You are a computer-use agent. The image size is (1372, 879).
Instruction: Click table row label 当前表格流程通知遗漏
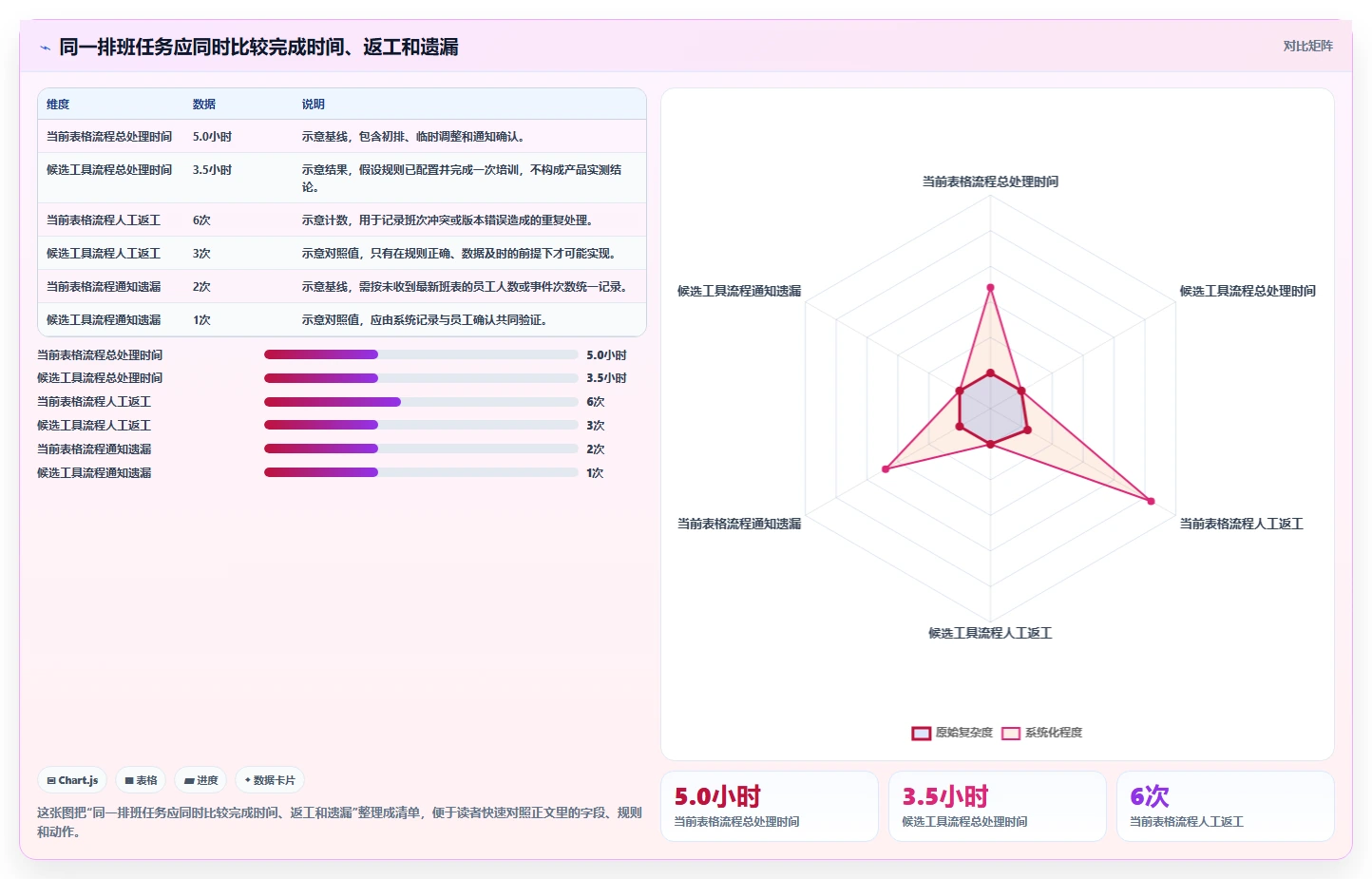tap(104, 287)
